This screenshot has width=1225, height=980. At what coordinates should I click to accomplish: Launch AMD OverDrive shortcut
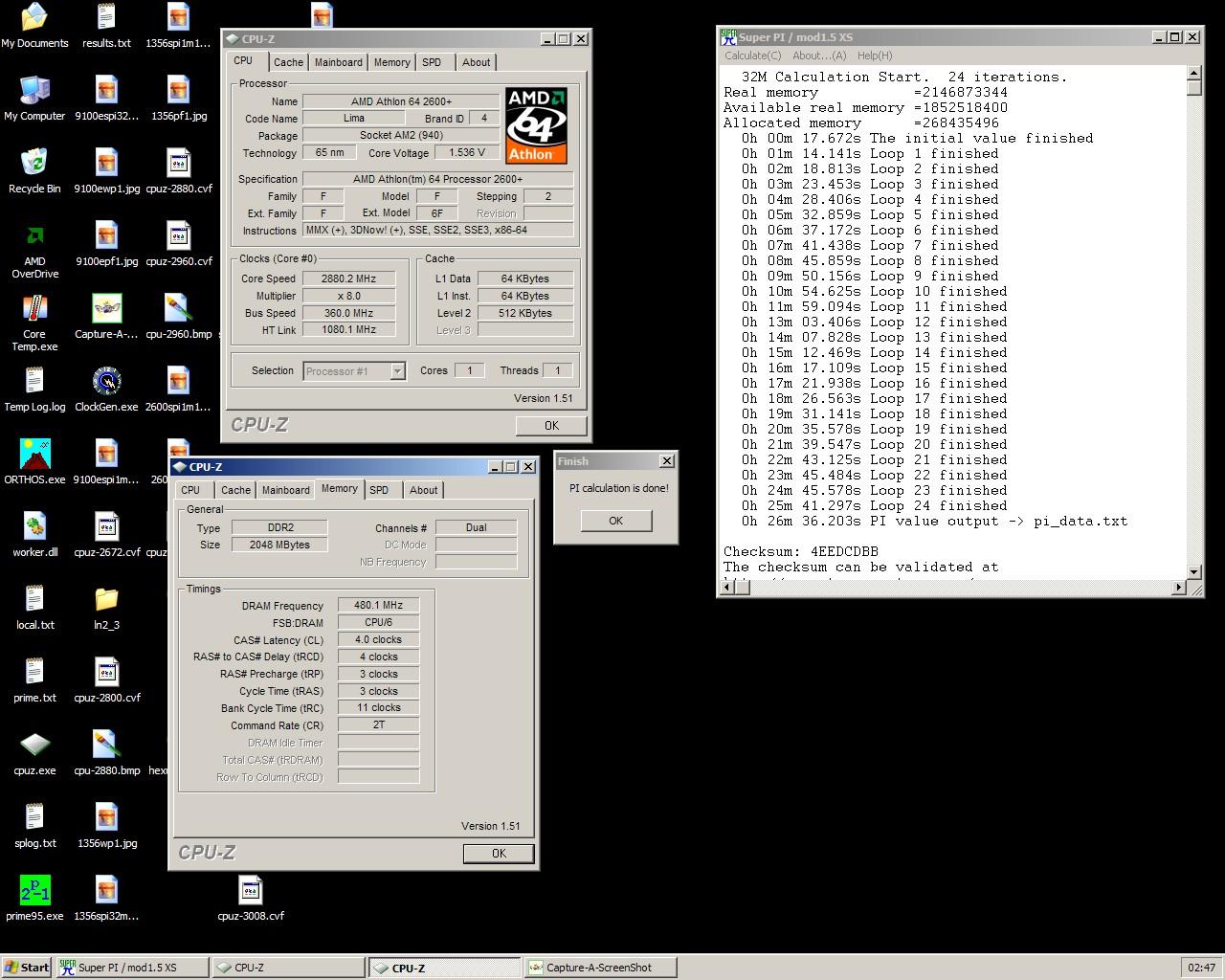click(34, 250)
